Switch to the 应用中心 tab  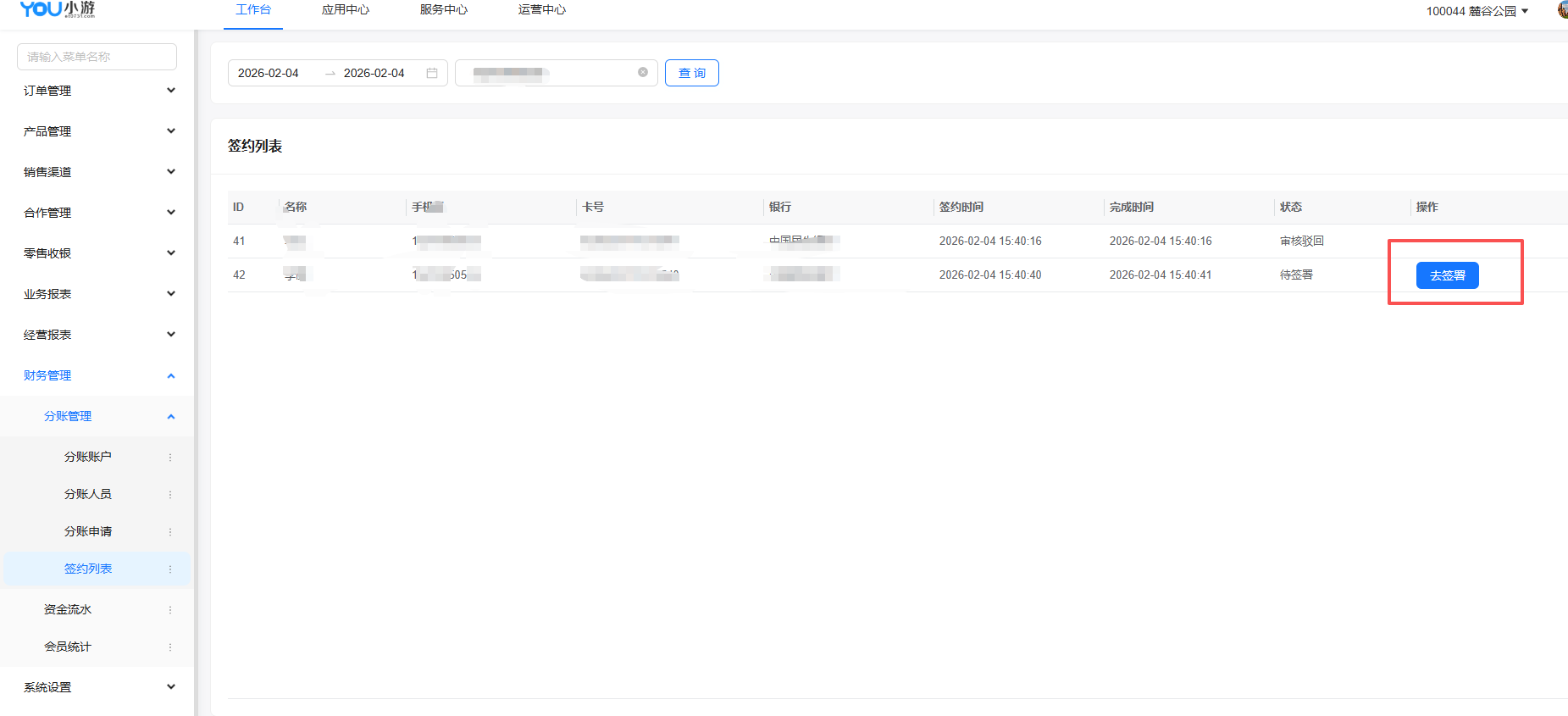pyautogui.click(x=346, y=10)
